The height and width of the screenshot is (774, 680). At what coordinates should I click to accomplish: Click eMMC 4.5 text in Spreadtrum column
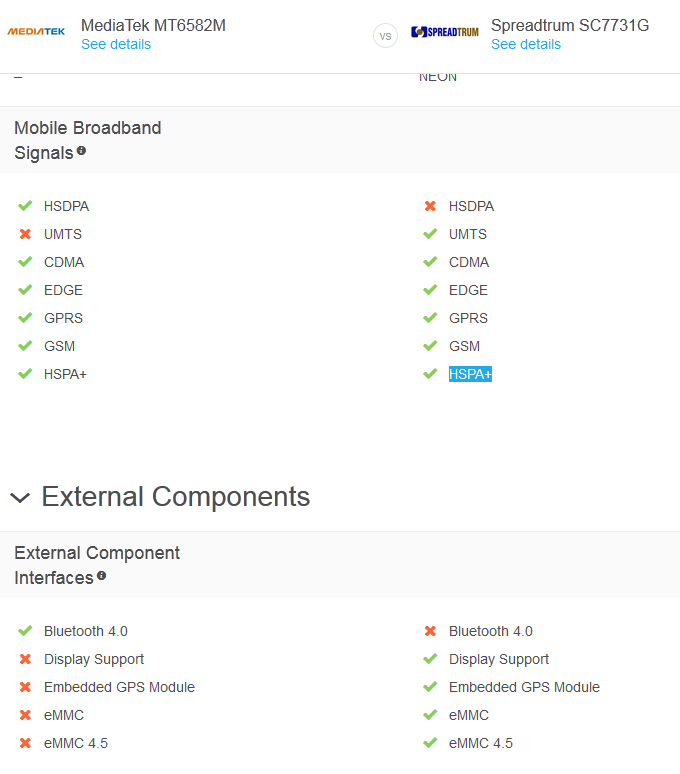click(481, 743)
